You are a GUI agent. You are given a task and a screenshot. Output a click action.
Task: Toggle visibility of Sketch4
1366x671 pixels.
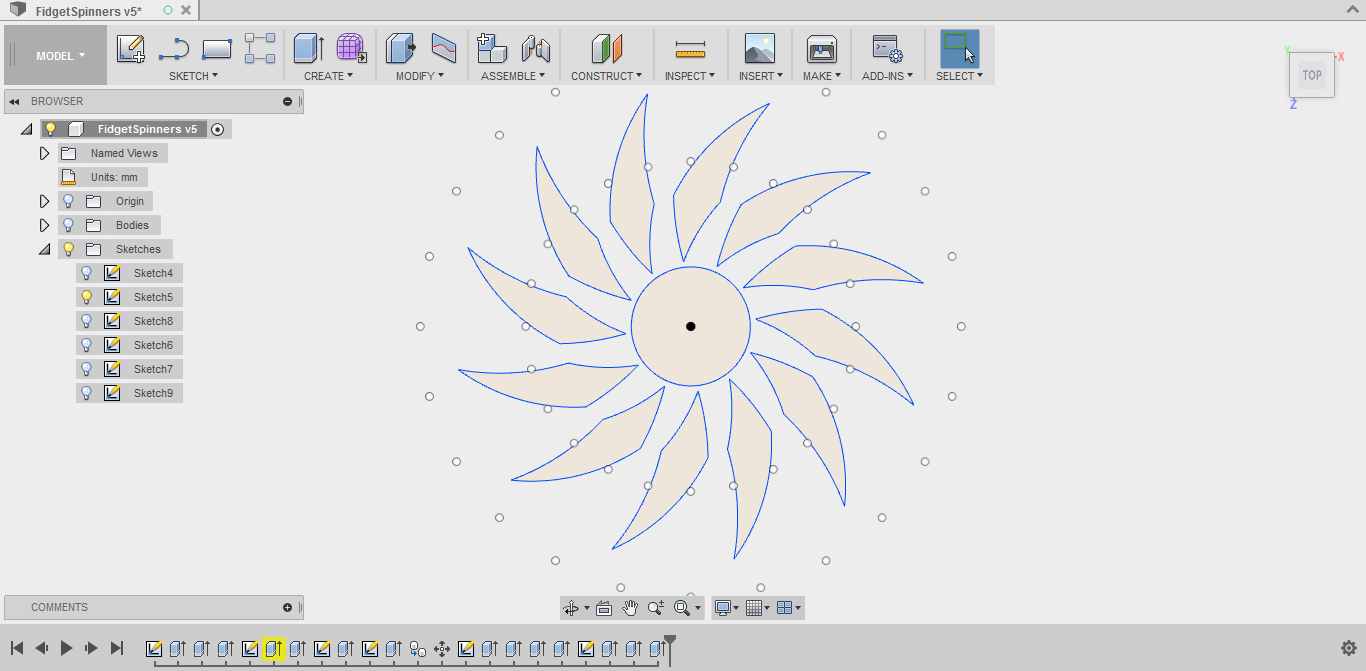pyautogui.click(x=86, y=272)
